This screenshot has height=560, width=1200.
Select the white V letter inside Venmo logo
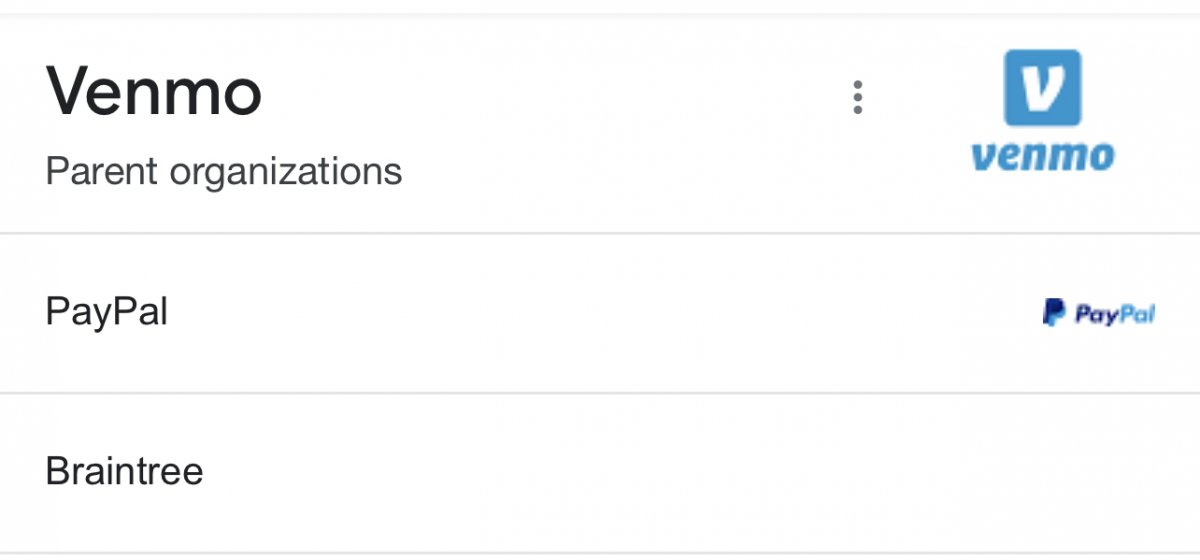pos(1043,88)
